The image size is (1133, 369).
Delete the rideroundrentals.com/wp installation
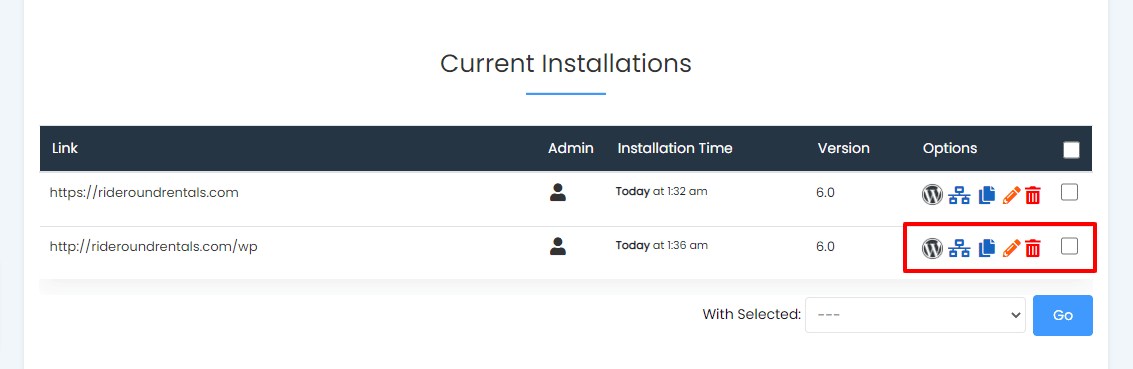pyautogui.click(x=1033, y=249)
